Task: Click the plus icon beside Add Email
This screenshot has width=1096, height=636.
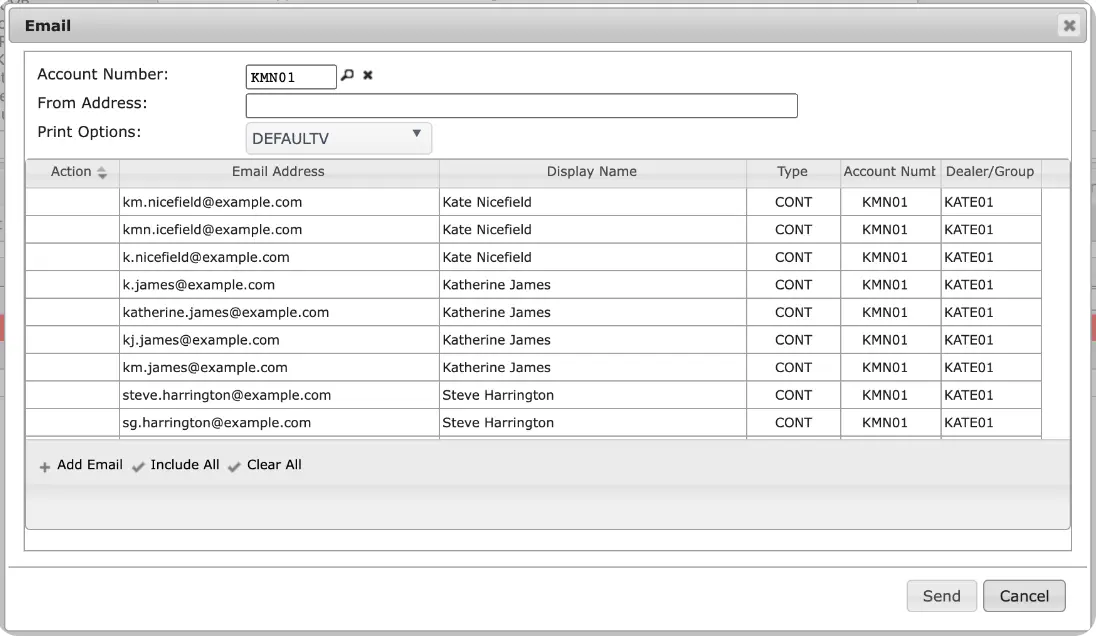Action: 45,466
